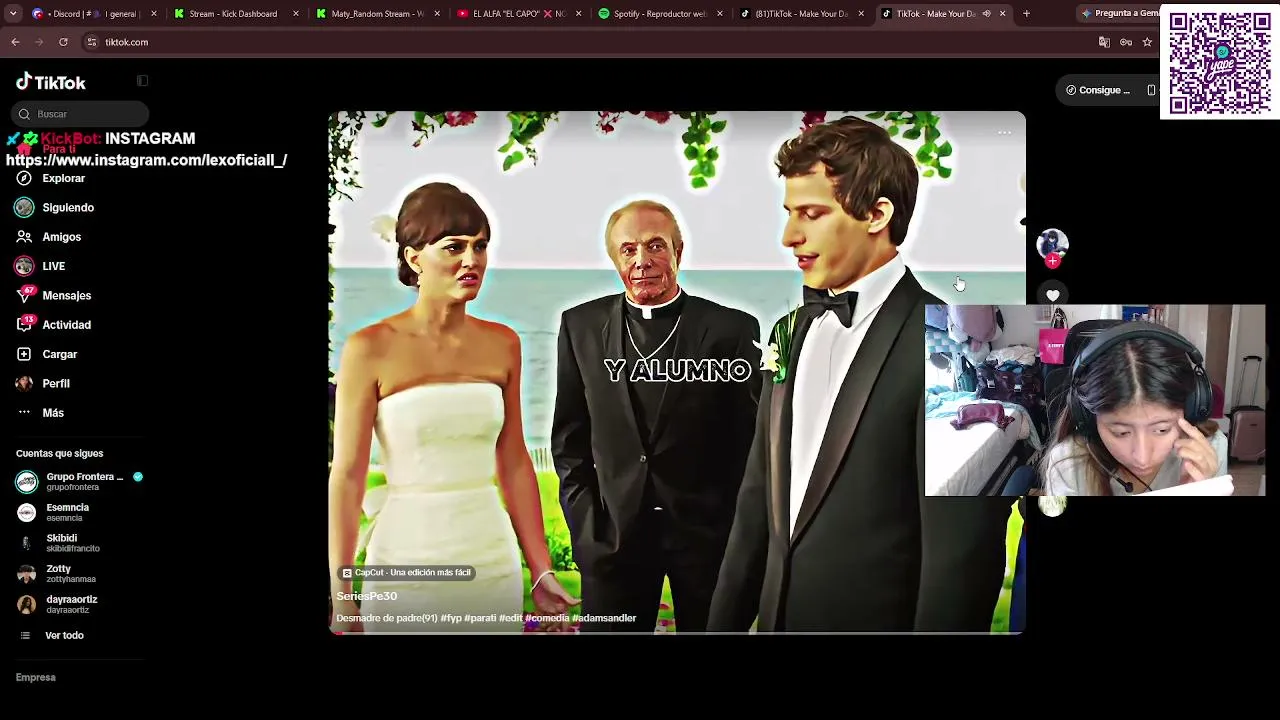Close the Kick Dashboard tab
The width and height of the screenshot is (1280, 720).
296,14
